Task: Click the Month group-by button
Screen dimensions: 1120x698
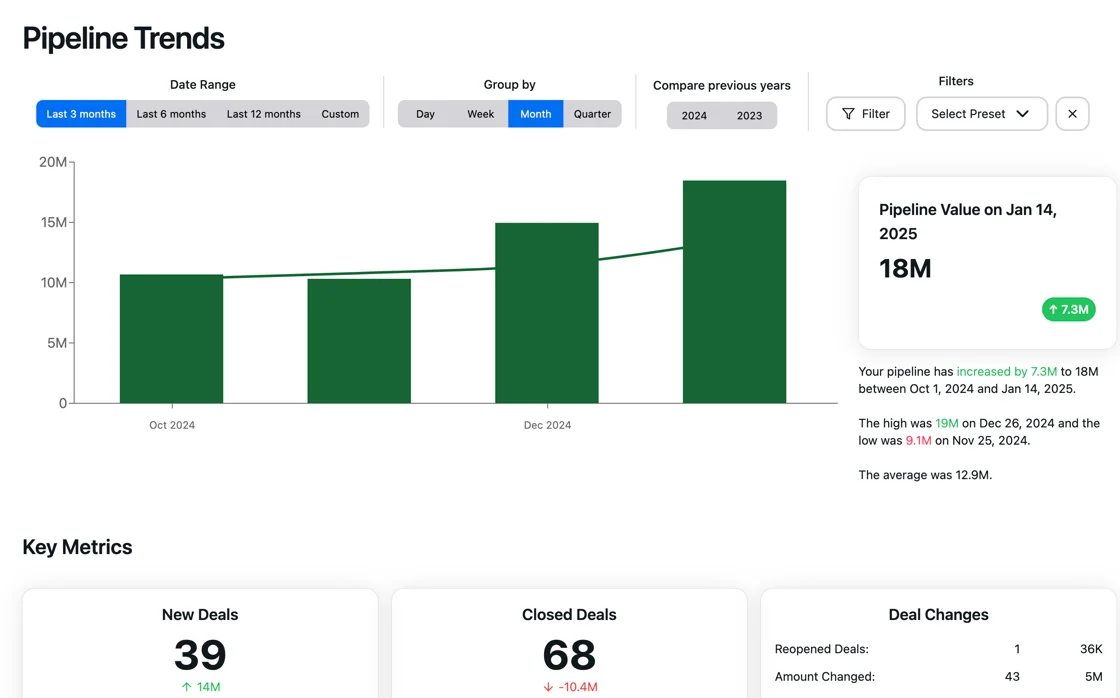Action: pyautogui.click(x=535, y=114)
